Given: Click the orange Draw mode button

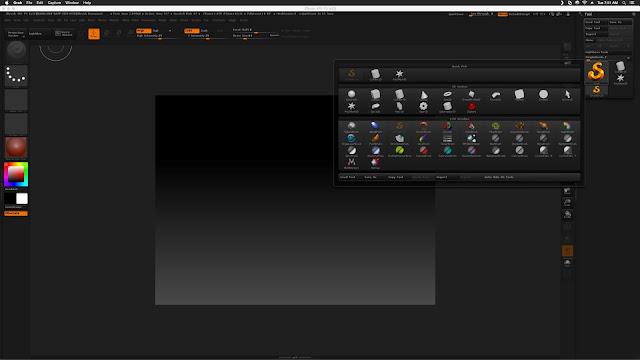Looking at the screenshot, I should 94,34.
